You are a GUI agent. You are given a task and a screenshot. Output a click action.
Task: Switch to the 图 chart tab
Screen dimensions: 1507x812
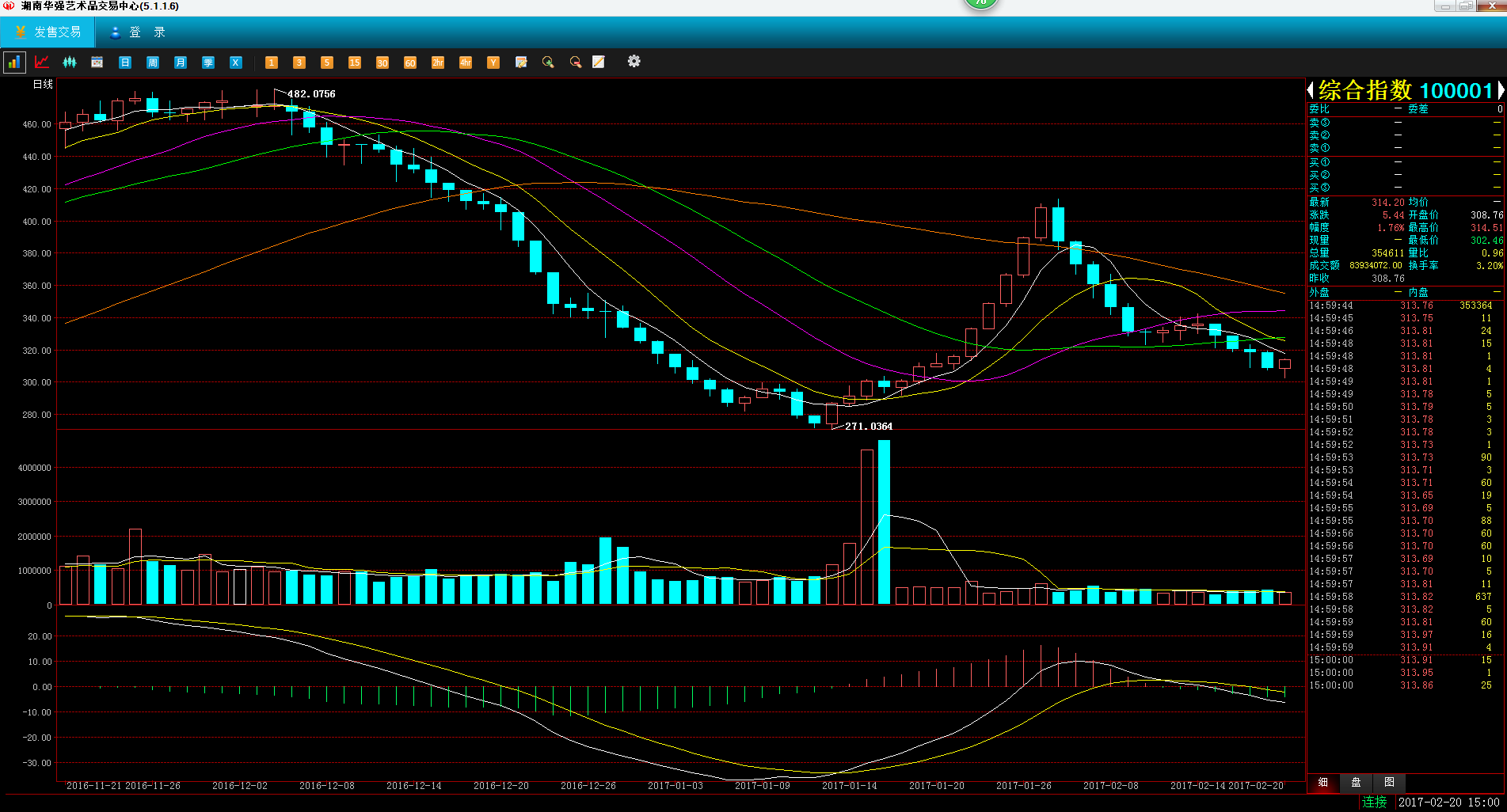pos(1389,782)
